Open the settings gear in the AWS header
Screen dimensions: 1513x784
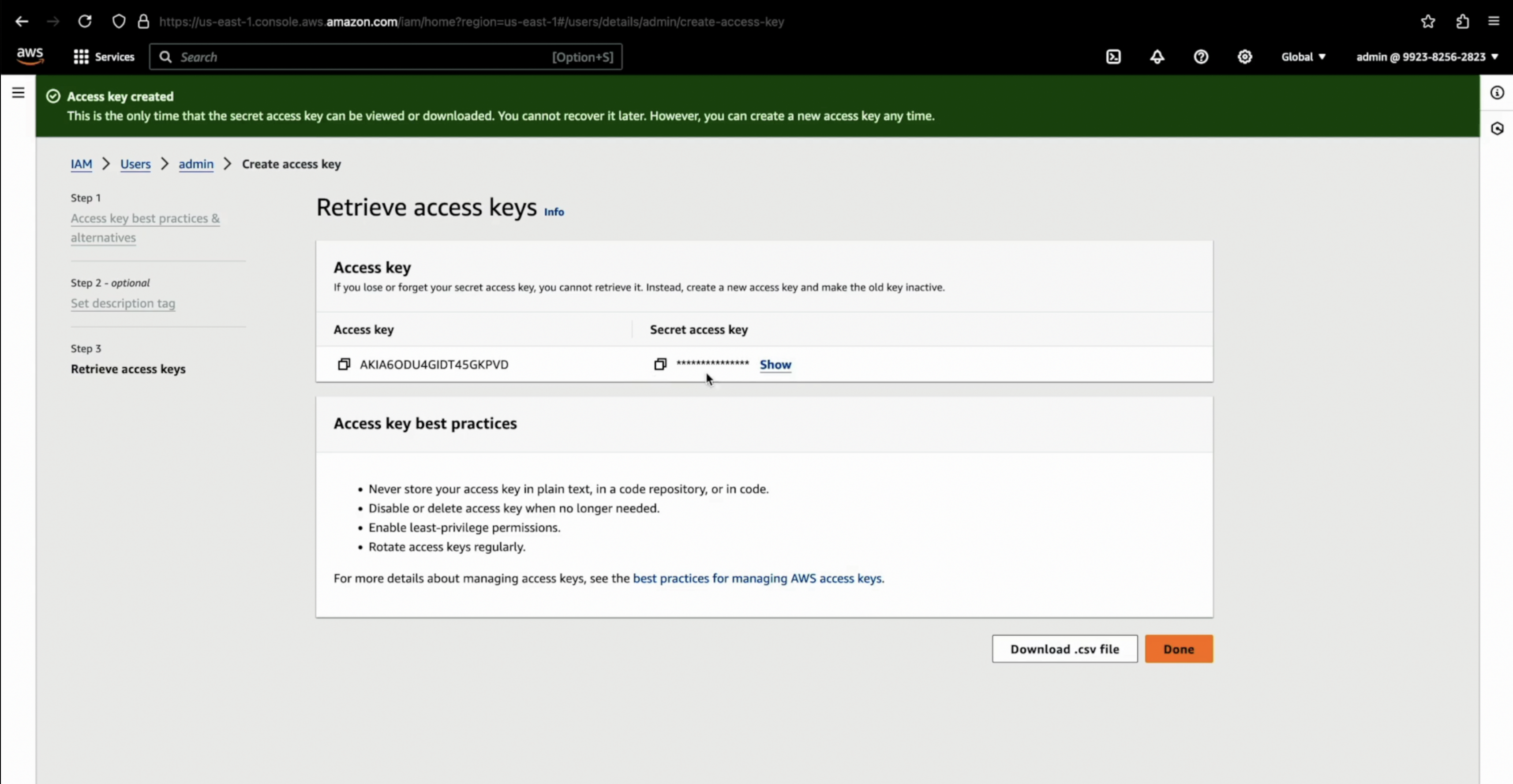click(1244, 57)
